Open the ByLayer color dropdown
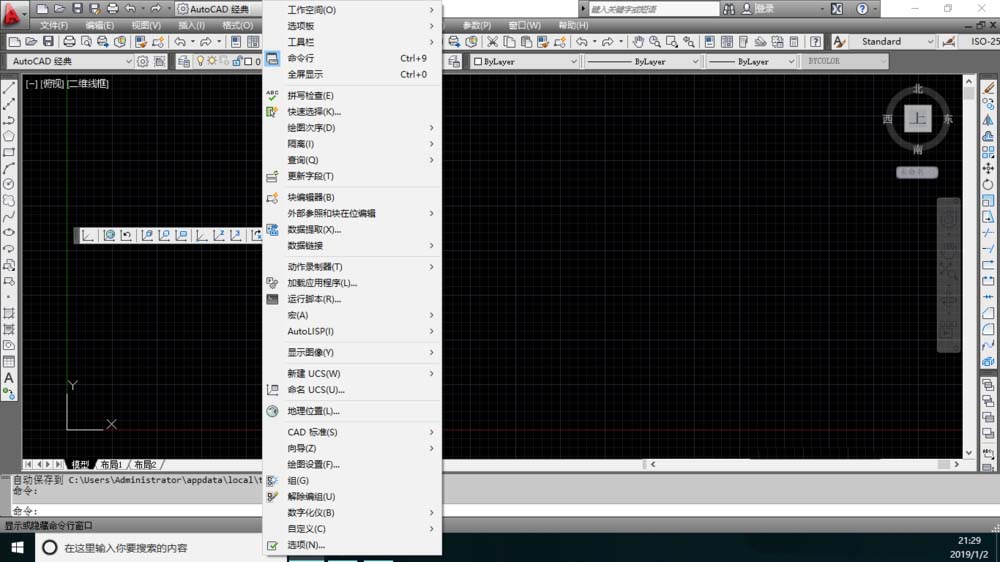The image size is (1000, 562). click(525, 61)
